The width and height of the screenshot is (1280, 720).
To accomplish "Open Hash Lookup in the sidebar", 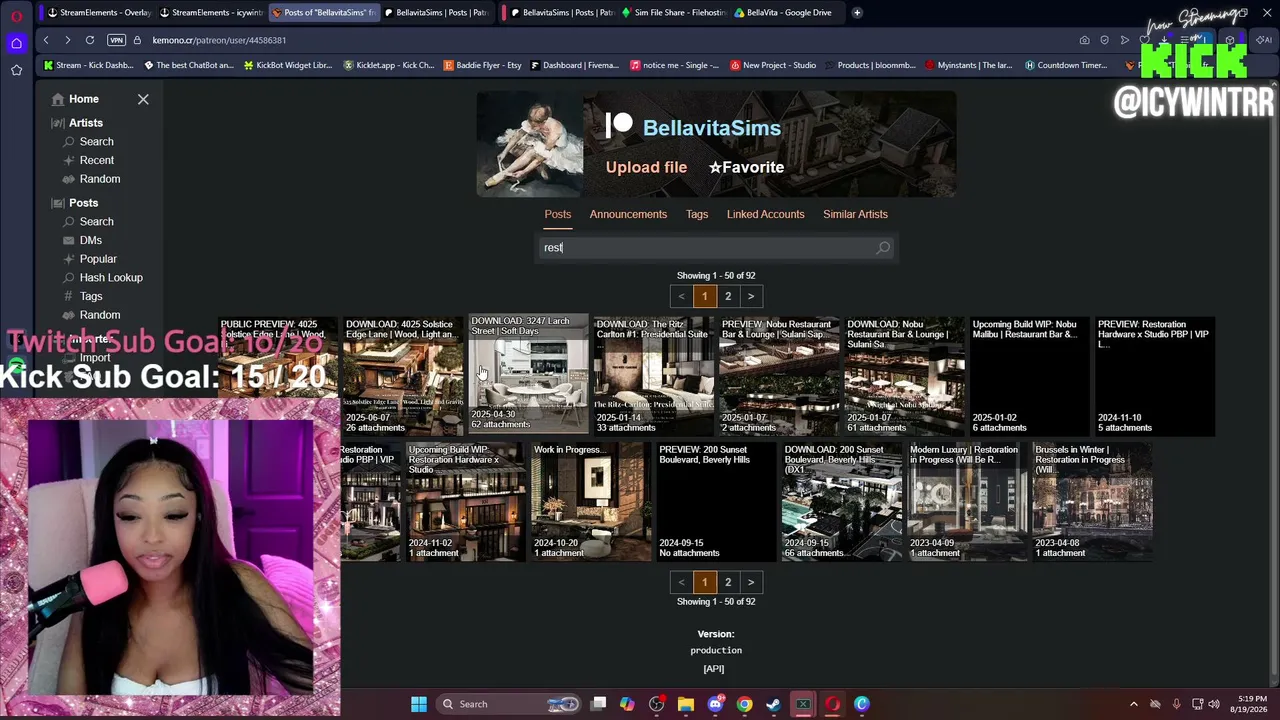I will [x=111, y=277].
